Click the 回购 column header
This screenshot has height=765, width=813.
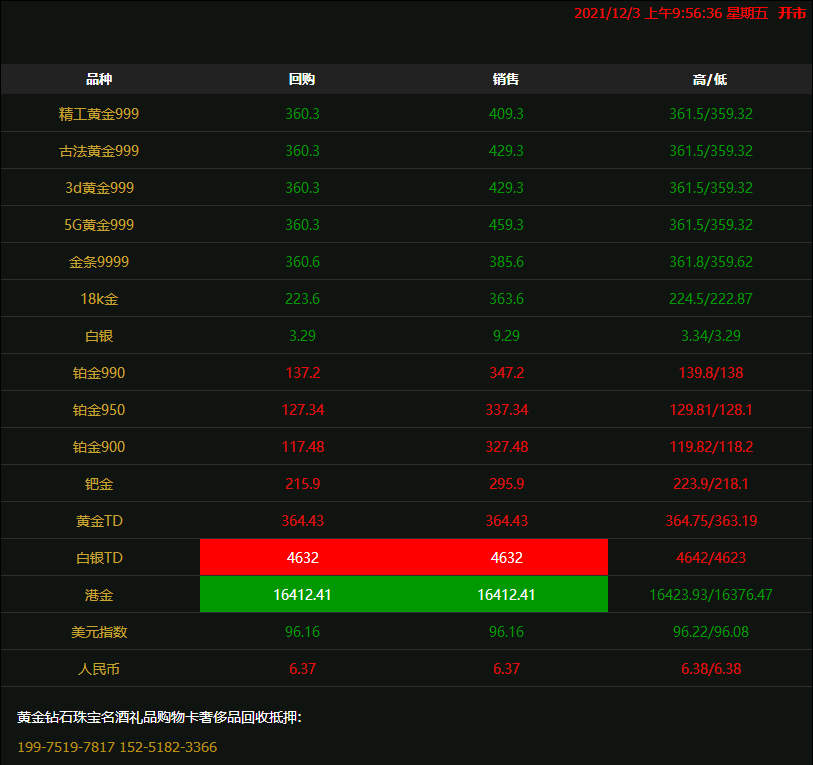[x=302, y=79]
